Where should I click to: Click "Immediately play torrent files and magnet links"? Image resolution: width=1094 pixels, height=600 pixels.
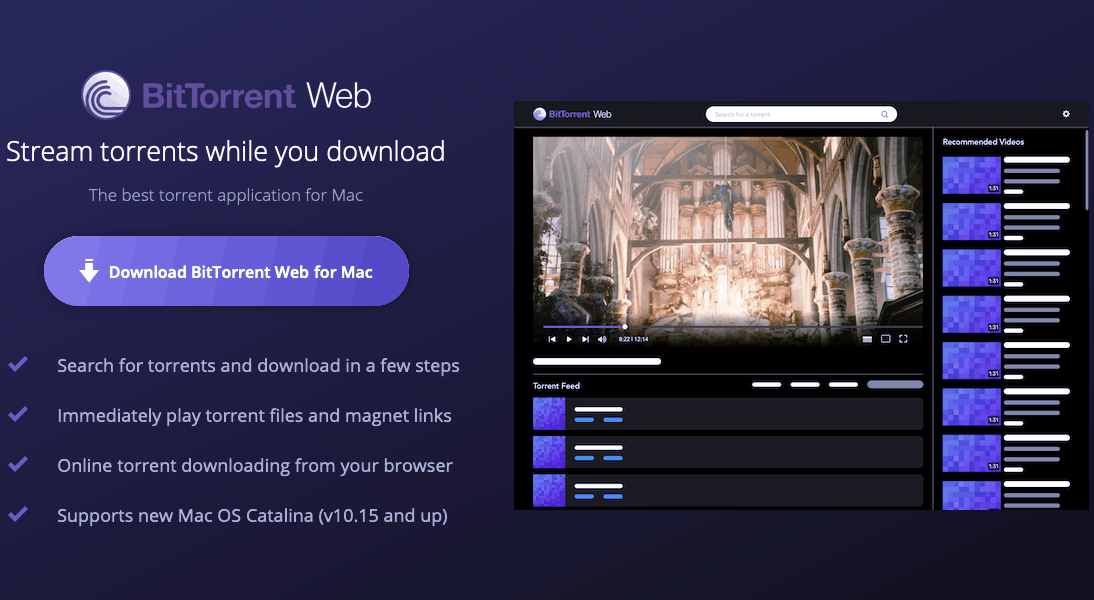click(254, 416)
